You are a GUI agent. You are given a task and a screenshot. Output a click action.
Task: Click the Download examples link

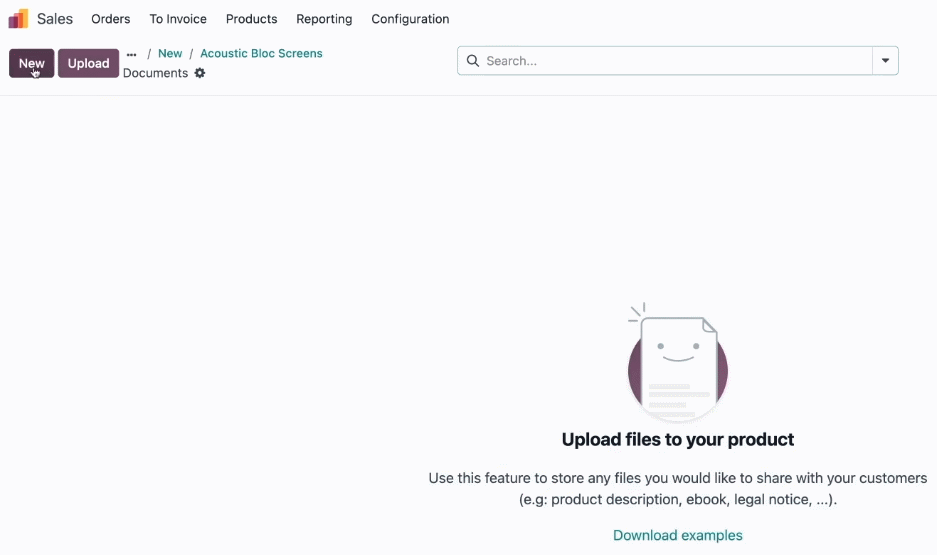tap(678, 535)
